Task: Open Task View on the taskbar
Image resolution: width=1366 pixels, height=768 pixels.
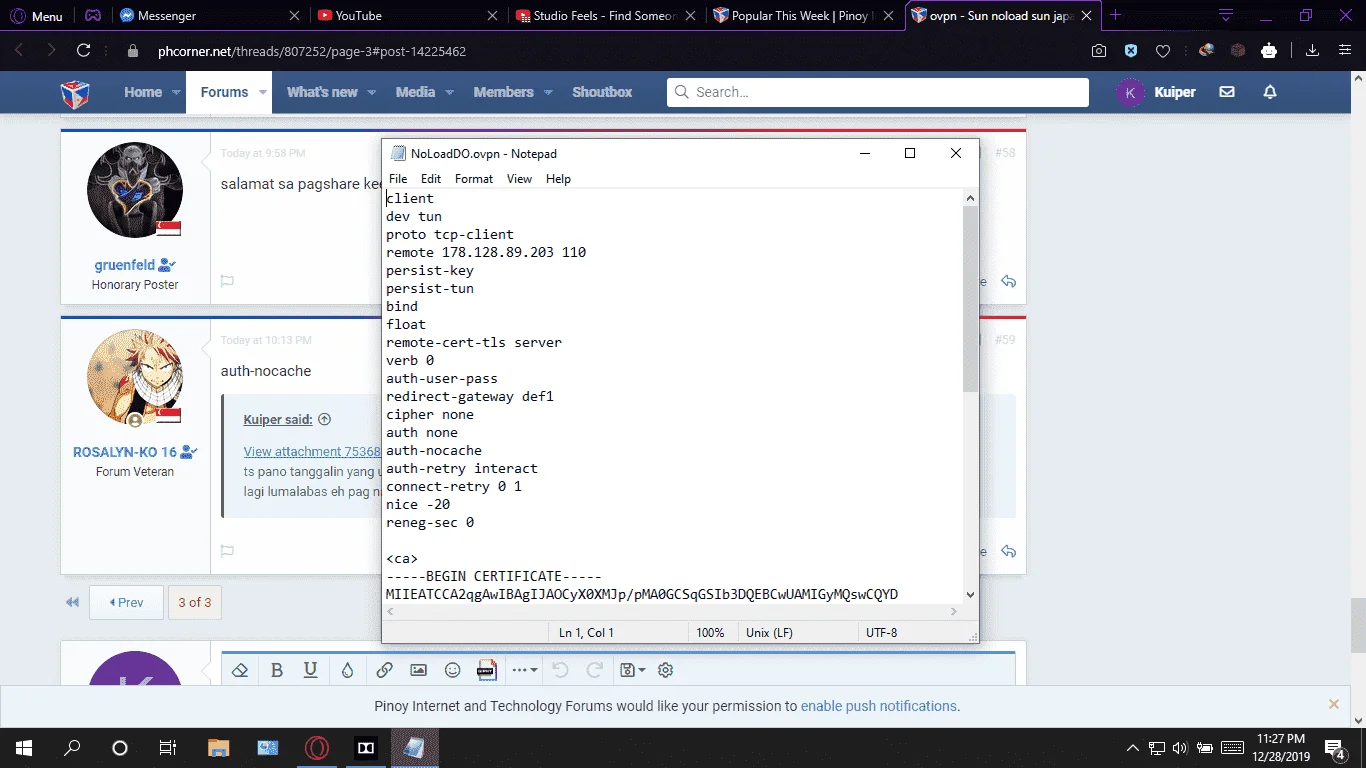Action: point(168,748)
